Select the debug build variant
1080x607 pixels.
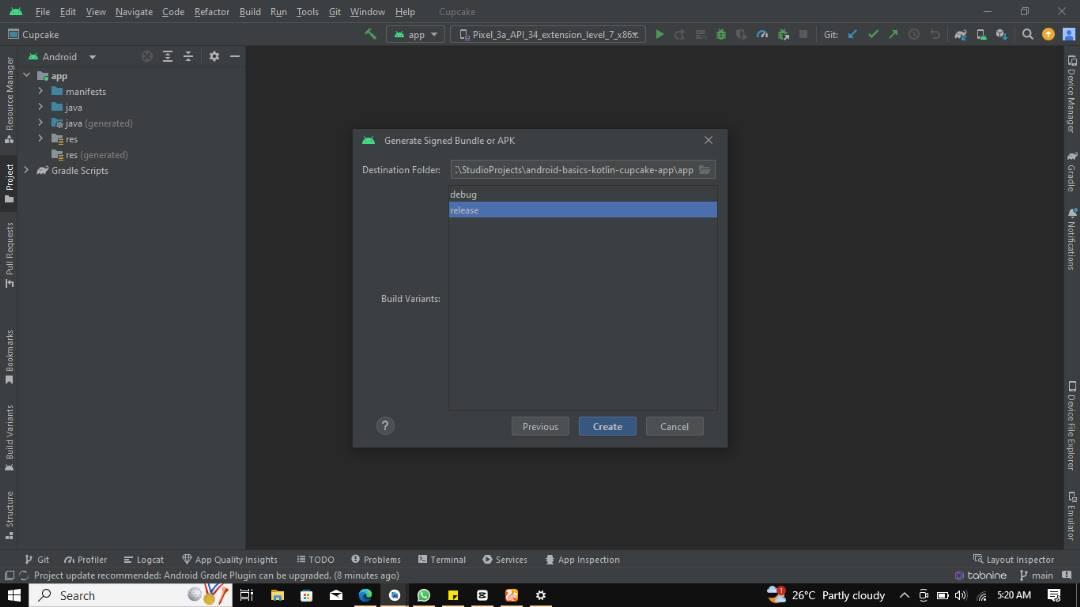tap(583, 194)
